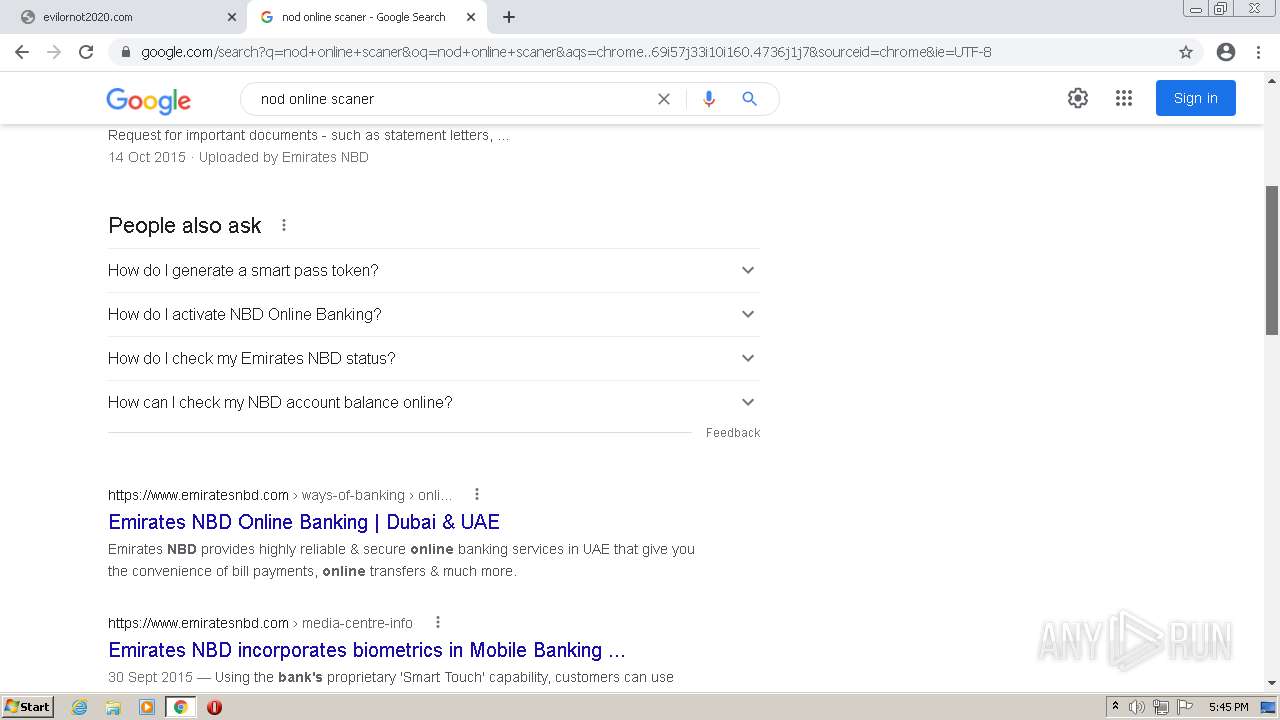Screen dimensions: 1280x720
Task: Open the Chrome profile icon
Action: click(x=1226, y=52)
